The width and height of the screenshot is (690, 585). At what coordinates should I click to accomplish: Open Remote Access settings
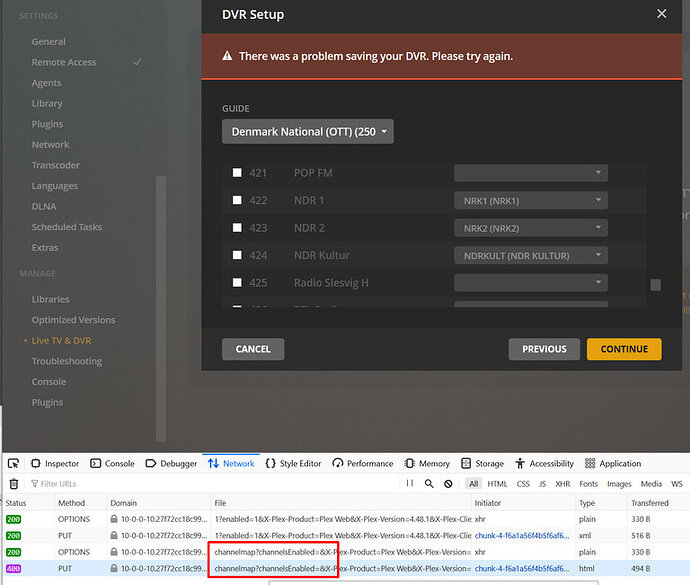point(64,63)
